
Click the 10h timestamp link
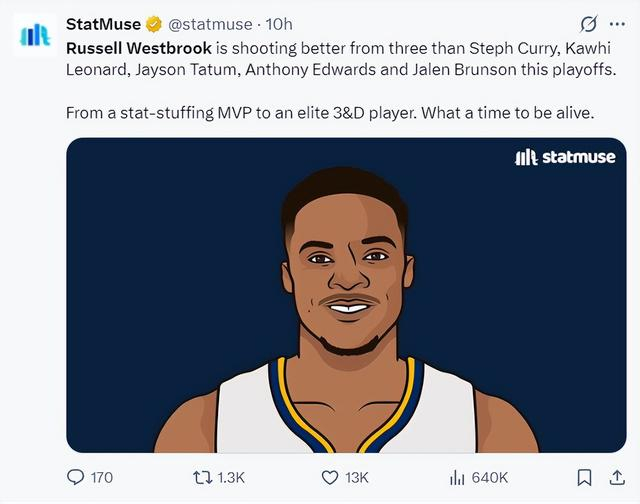pos(278,24)
